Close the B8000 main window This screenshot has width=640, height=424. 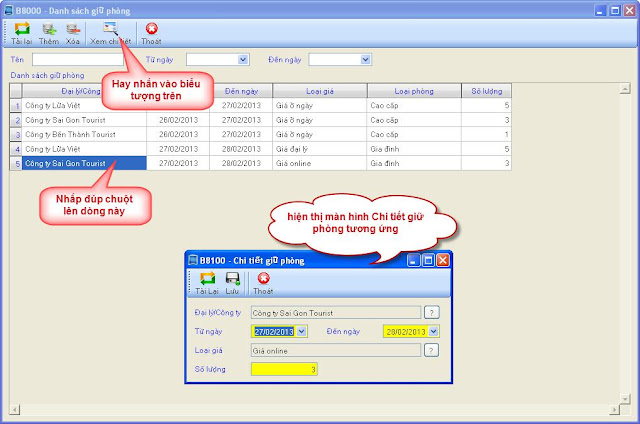point(630,11)
